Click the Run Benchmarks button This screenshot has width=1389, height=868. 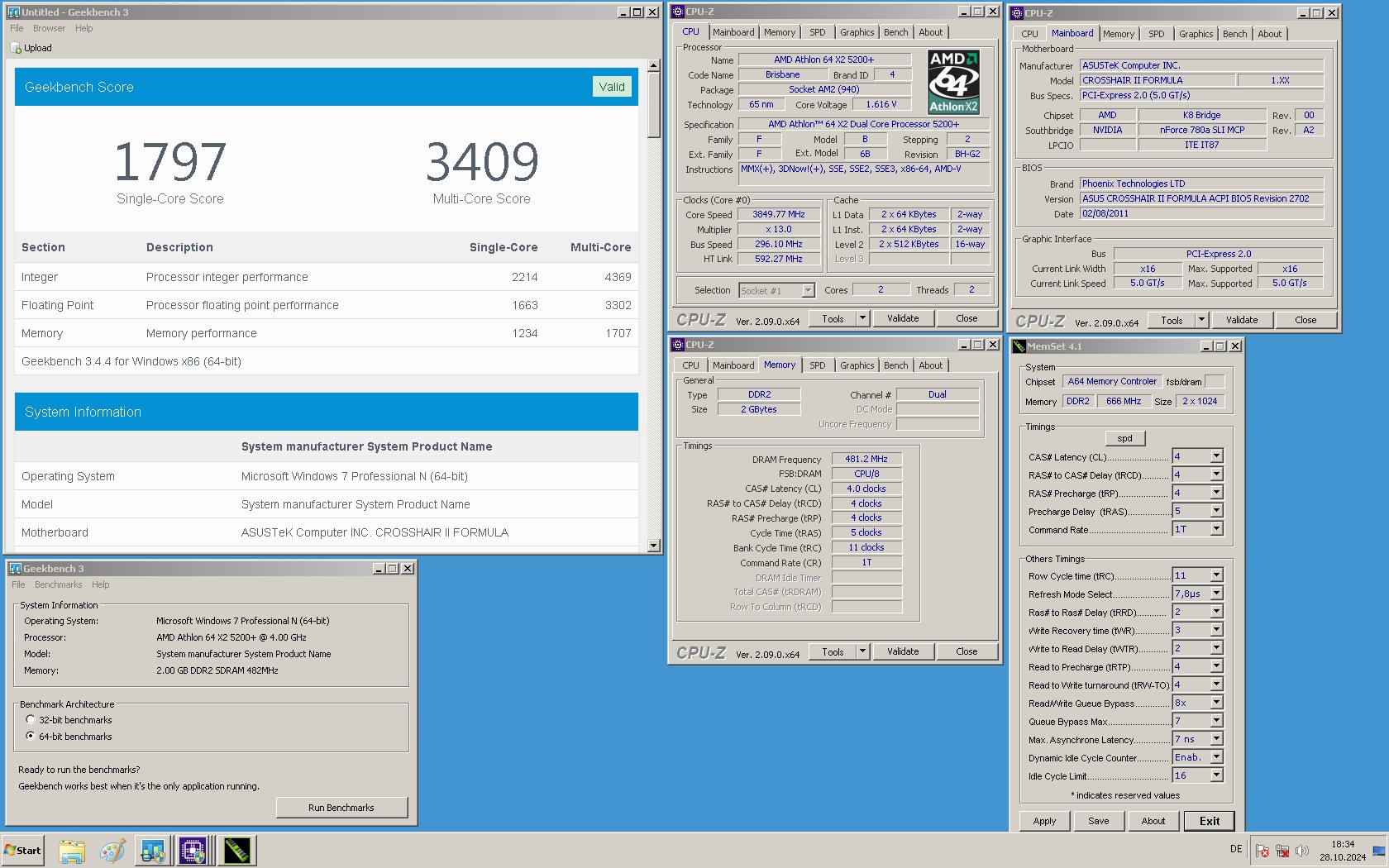(x=341, y=808)
